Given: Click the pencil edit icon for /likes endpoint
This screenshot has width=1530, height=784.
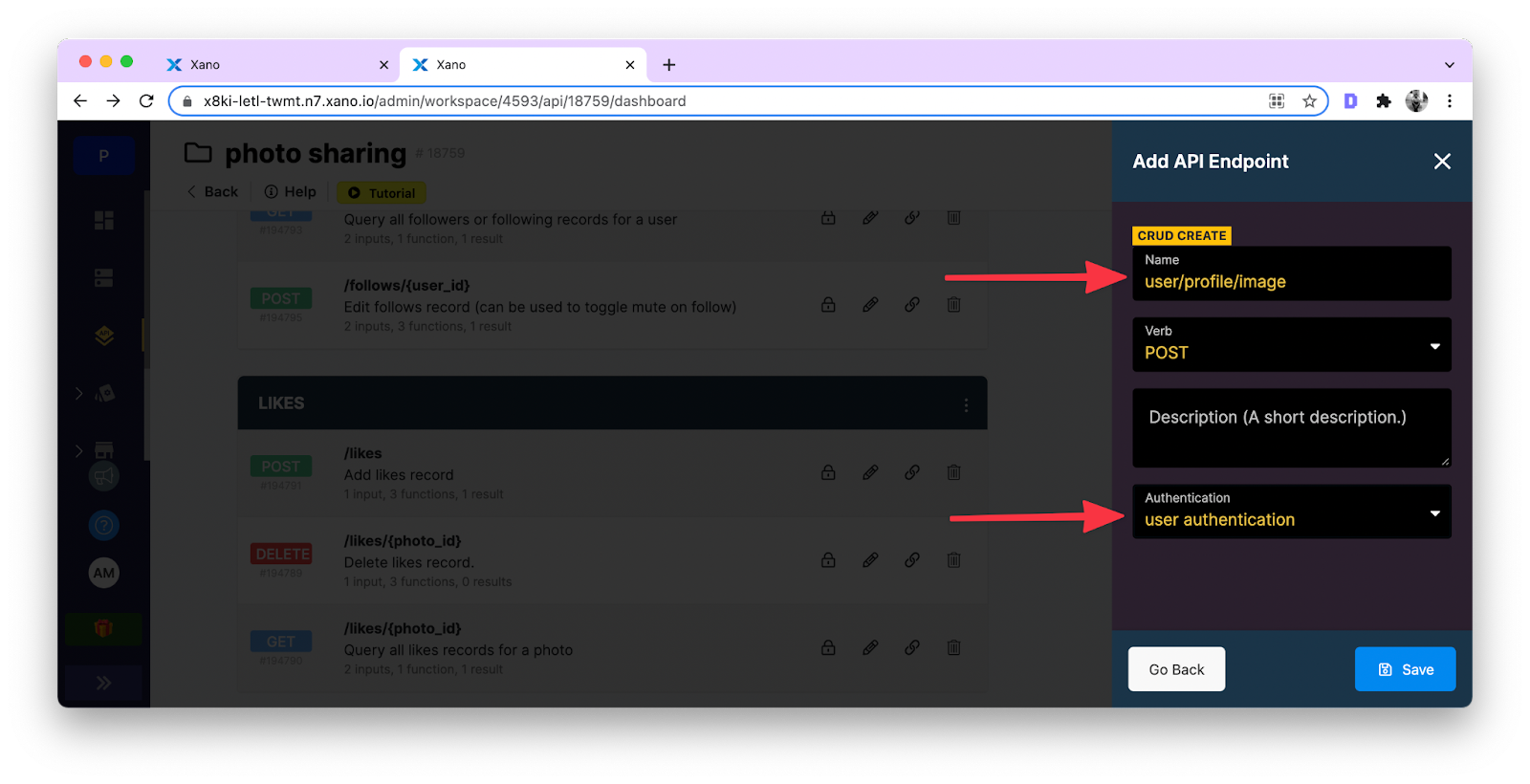Looking at the screenshot, I should coord(870,472).
